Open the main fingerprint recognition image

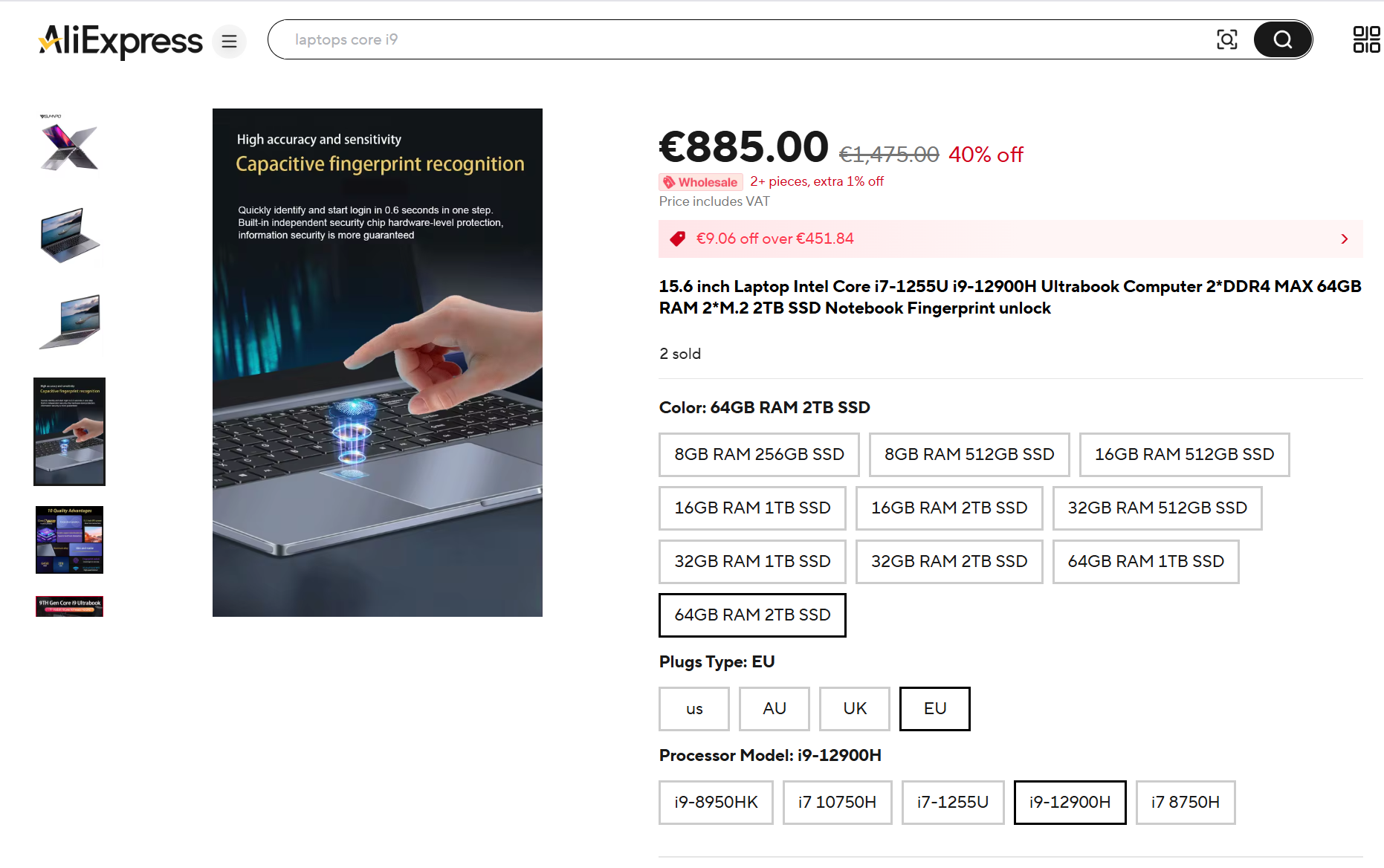378,363
